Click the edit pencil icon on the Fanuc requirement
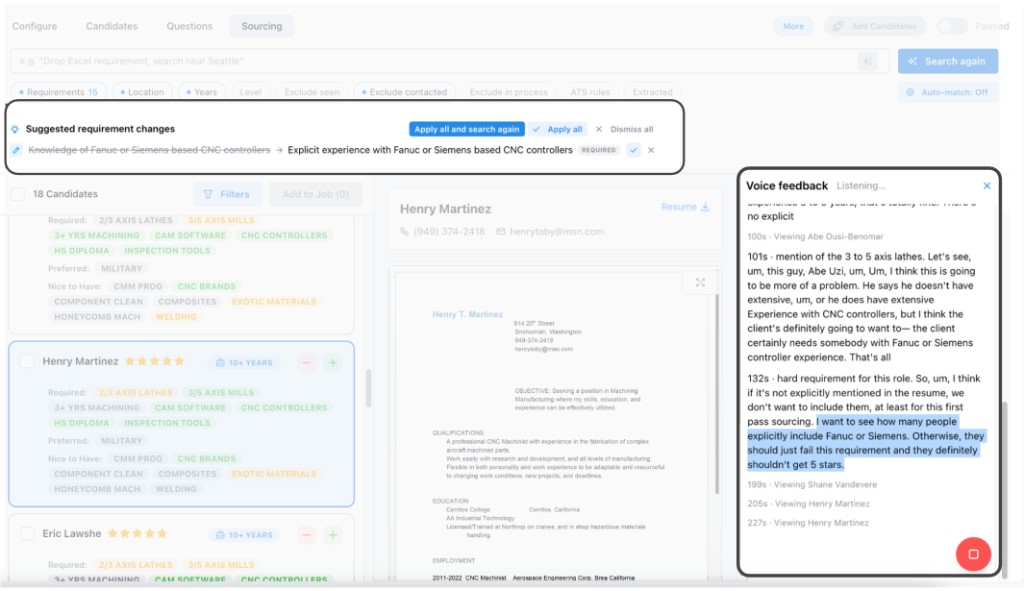 click(16, 150)
